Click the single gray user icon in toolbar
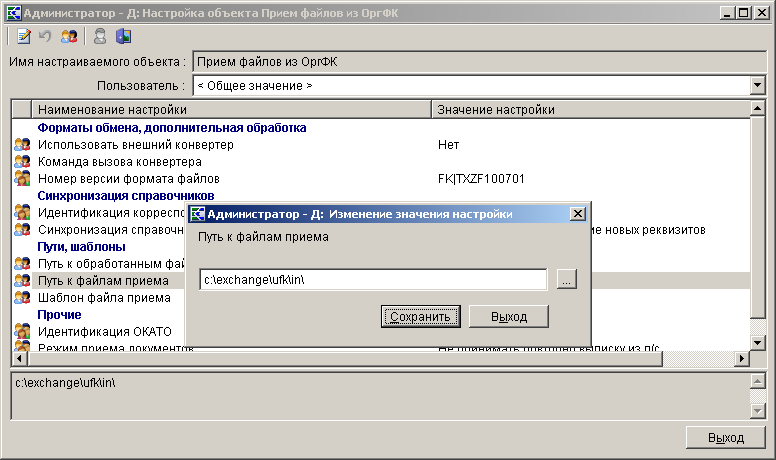The width and height of the screenshot is (776, 460). 100,37
